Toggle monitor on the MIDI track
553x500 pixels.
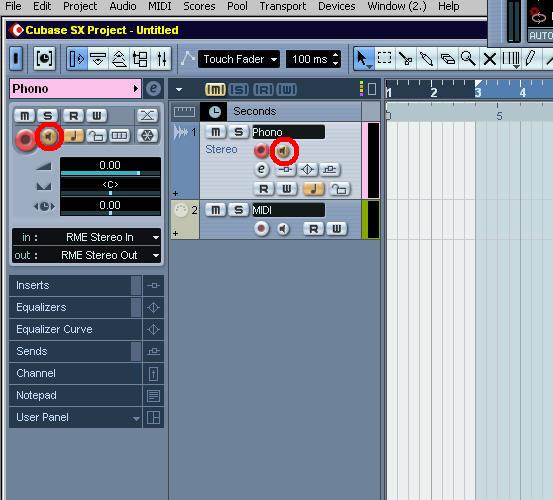[283, 229]
